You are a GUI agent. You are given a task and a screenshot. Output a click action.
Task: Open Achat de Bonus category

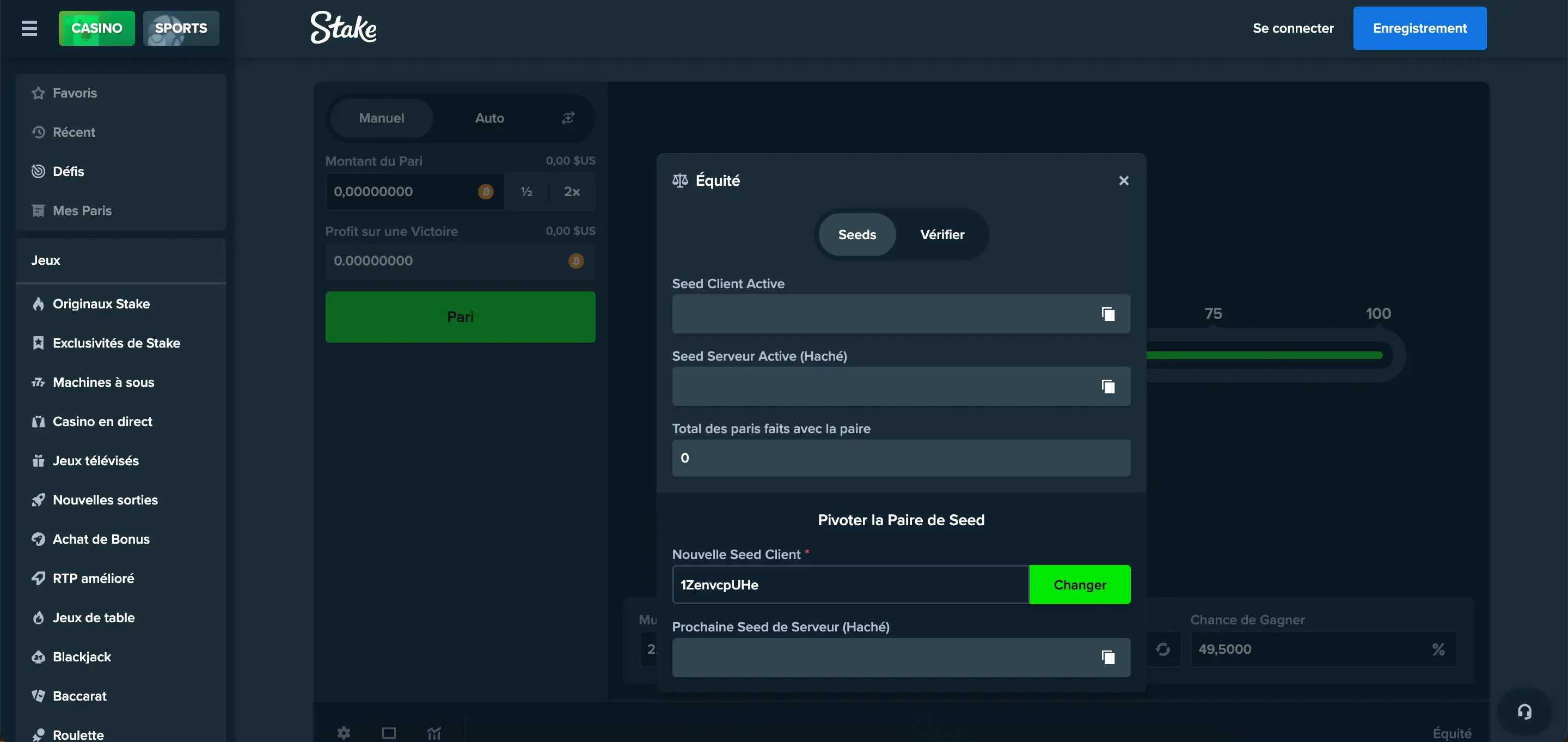click(121, 539)
